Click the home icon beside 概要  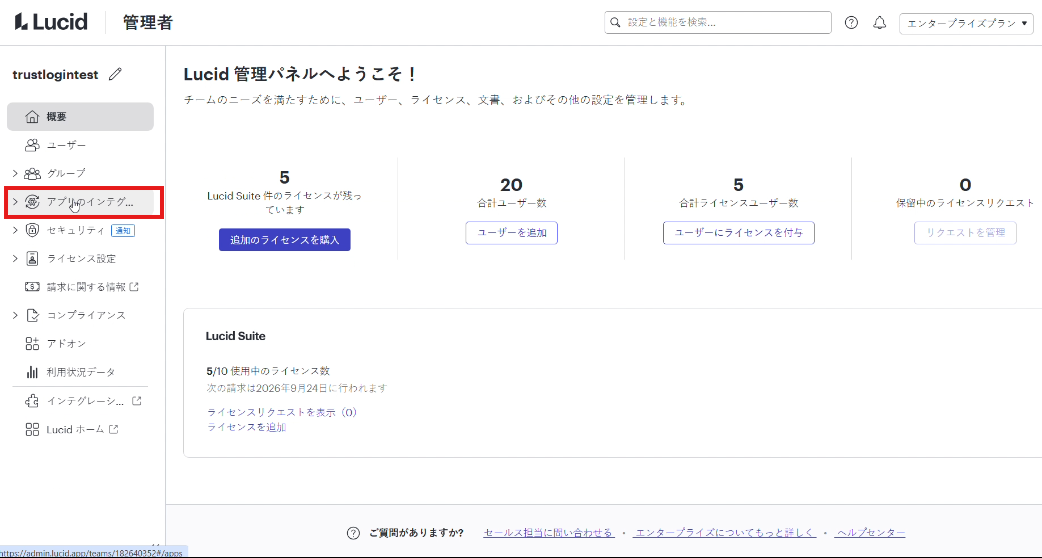click(32, 118)
